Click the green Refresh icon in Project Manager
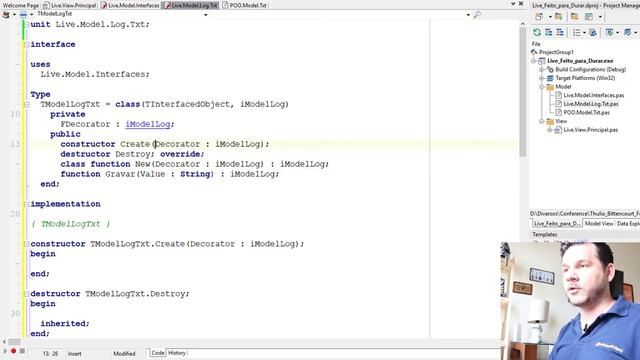The image size is (640, 360). pos(537,32)
